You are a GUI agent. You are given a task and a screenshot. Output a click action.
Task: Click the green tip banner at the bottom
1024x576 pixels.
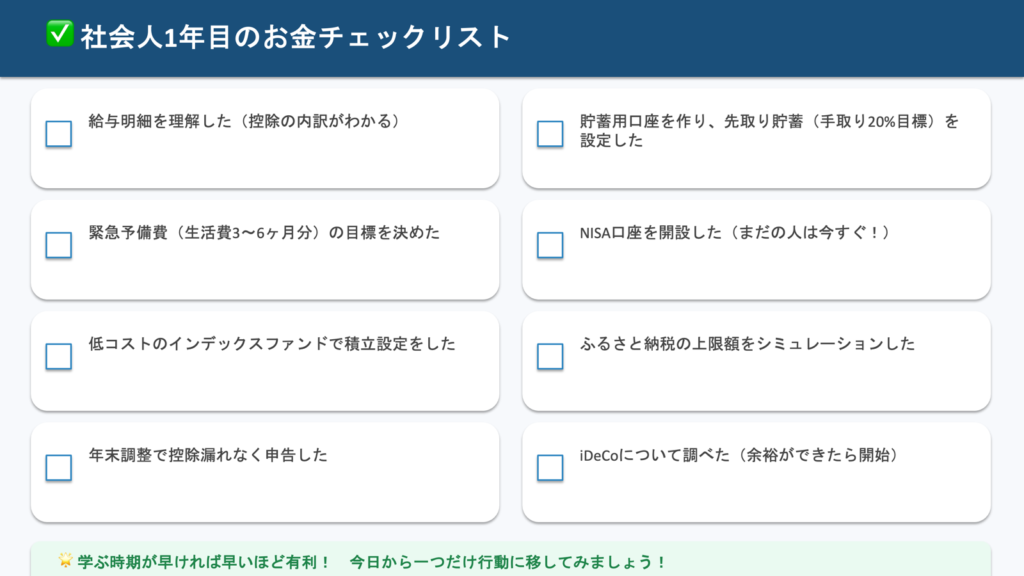[510, 561]
